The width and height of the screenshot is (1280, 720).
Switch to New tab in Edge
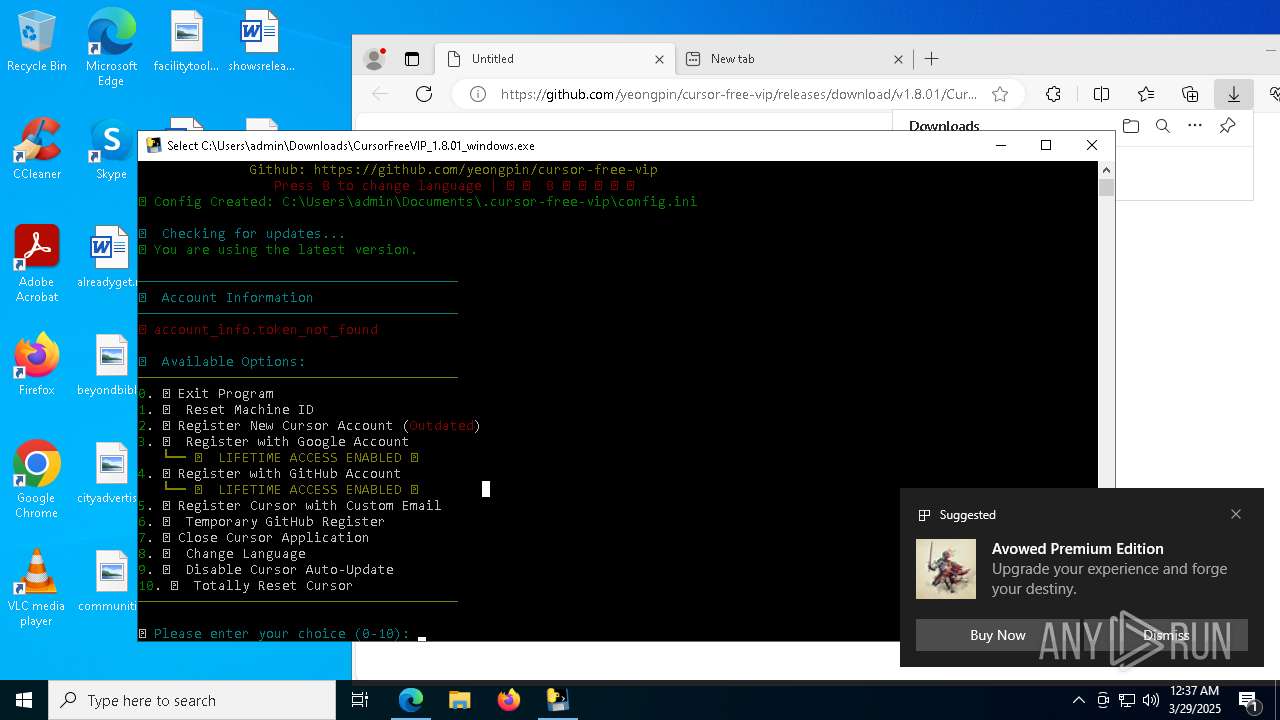click(795, 59)
